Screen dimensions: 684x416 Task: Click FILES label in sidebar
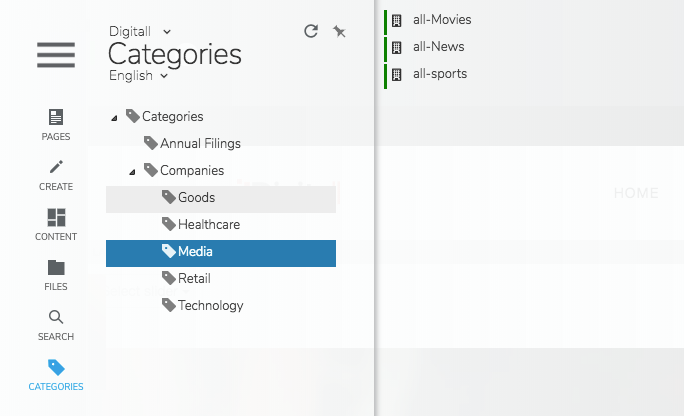point(56,286)
